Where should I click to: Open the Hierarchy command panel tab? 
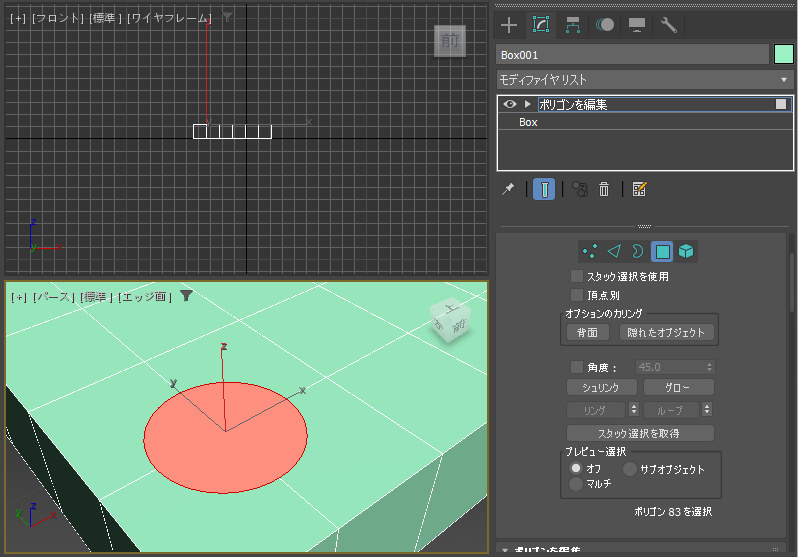[x=573, y=24]
